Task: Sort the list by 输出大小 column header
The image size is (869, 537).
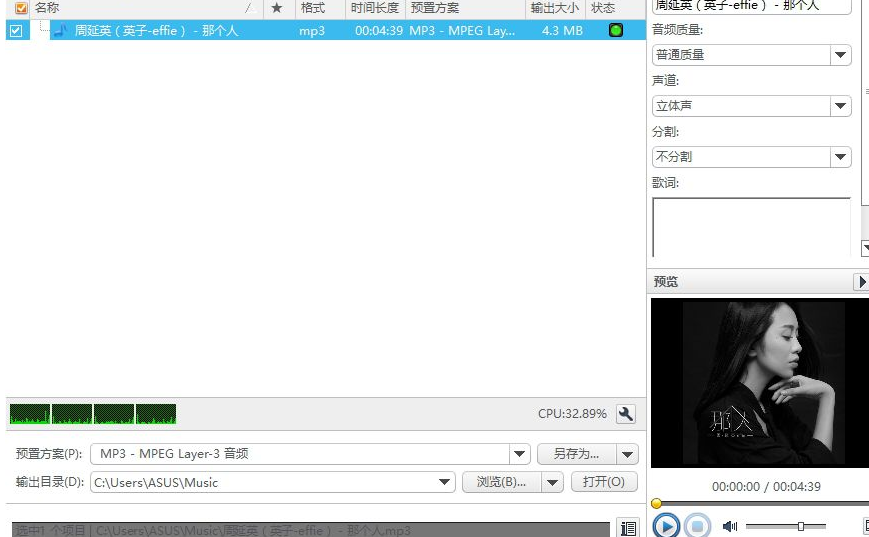Action: pos(555,8)
